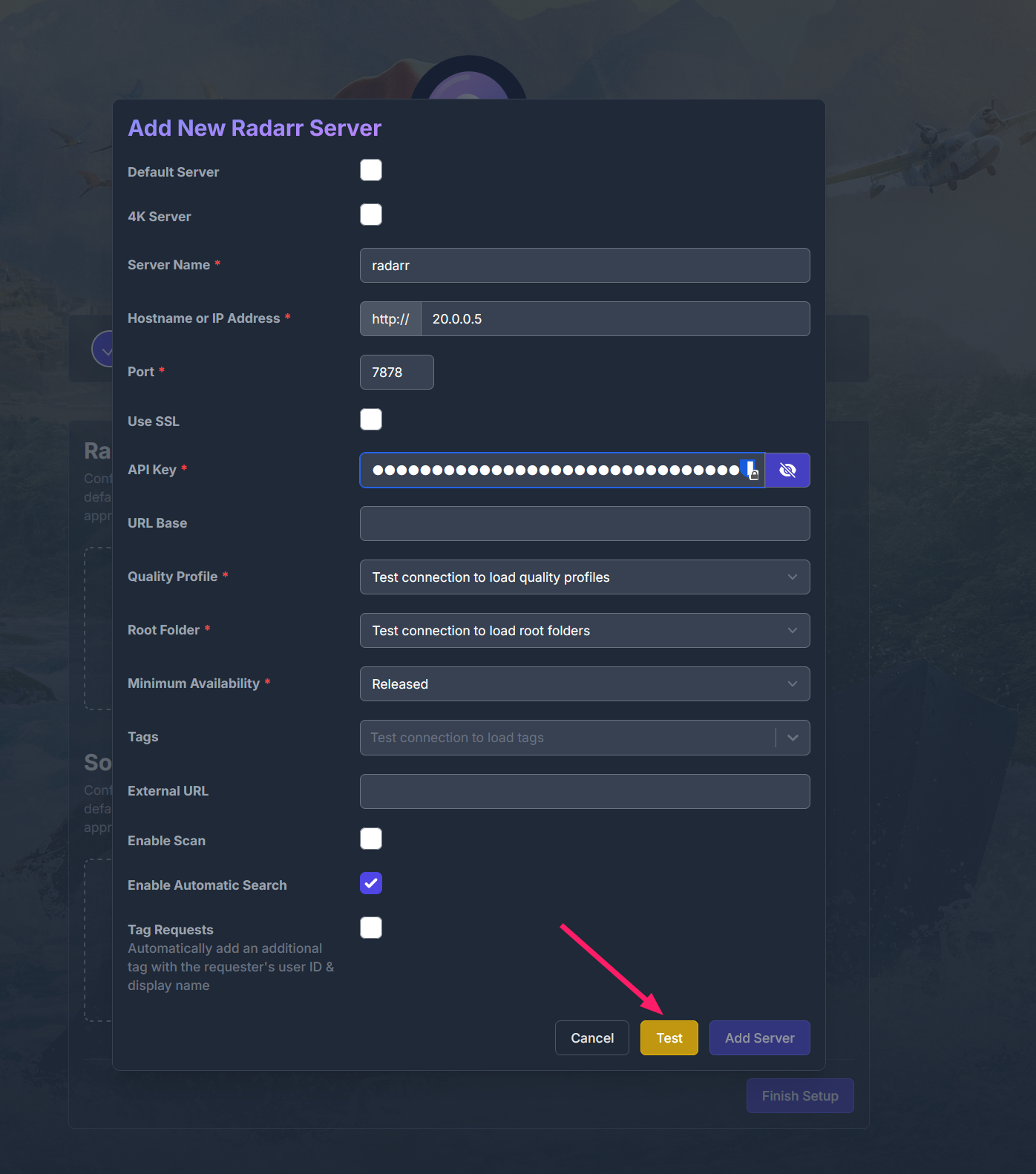Turn on Enable Scan checkbox
This screenshot has height=1174, width=1036.
371,839
